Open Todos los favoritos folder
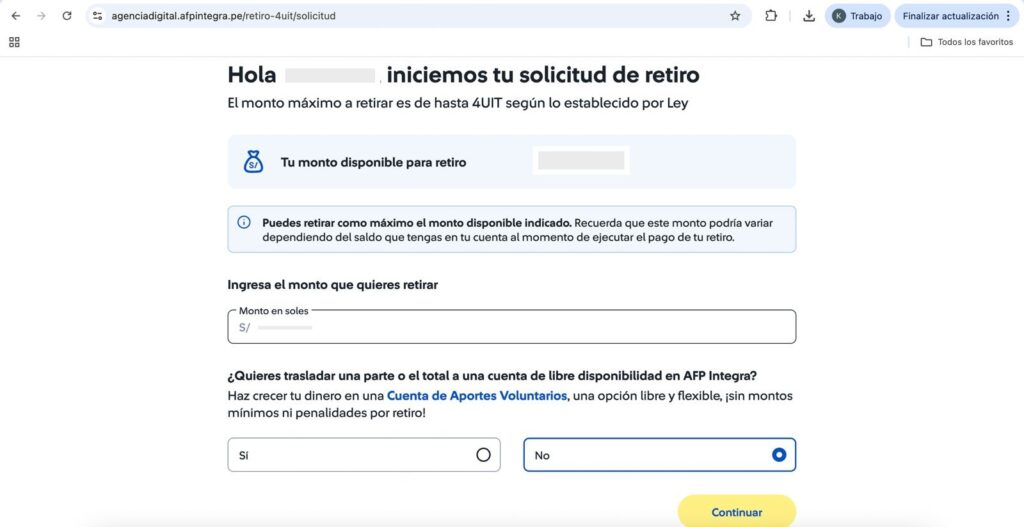This screenshot has height=527, width=1024. click(967, 42)
